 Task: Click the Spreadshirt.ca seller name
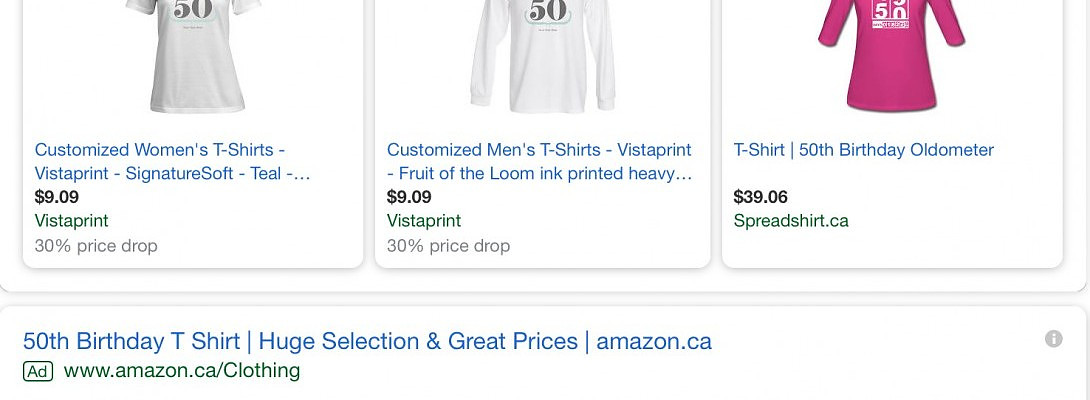pyautogui.click(x=790, y=221)
